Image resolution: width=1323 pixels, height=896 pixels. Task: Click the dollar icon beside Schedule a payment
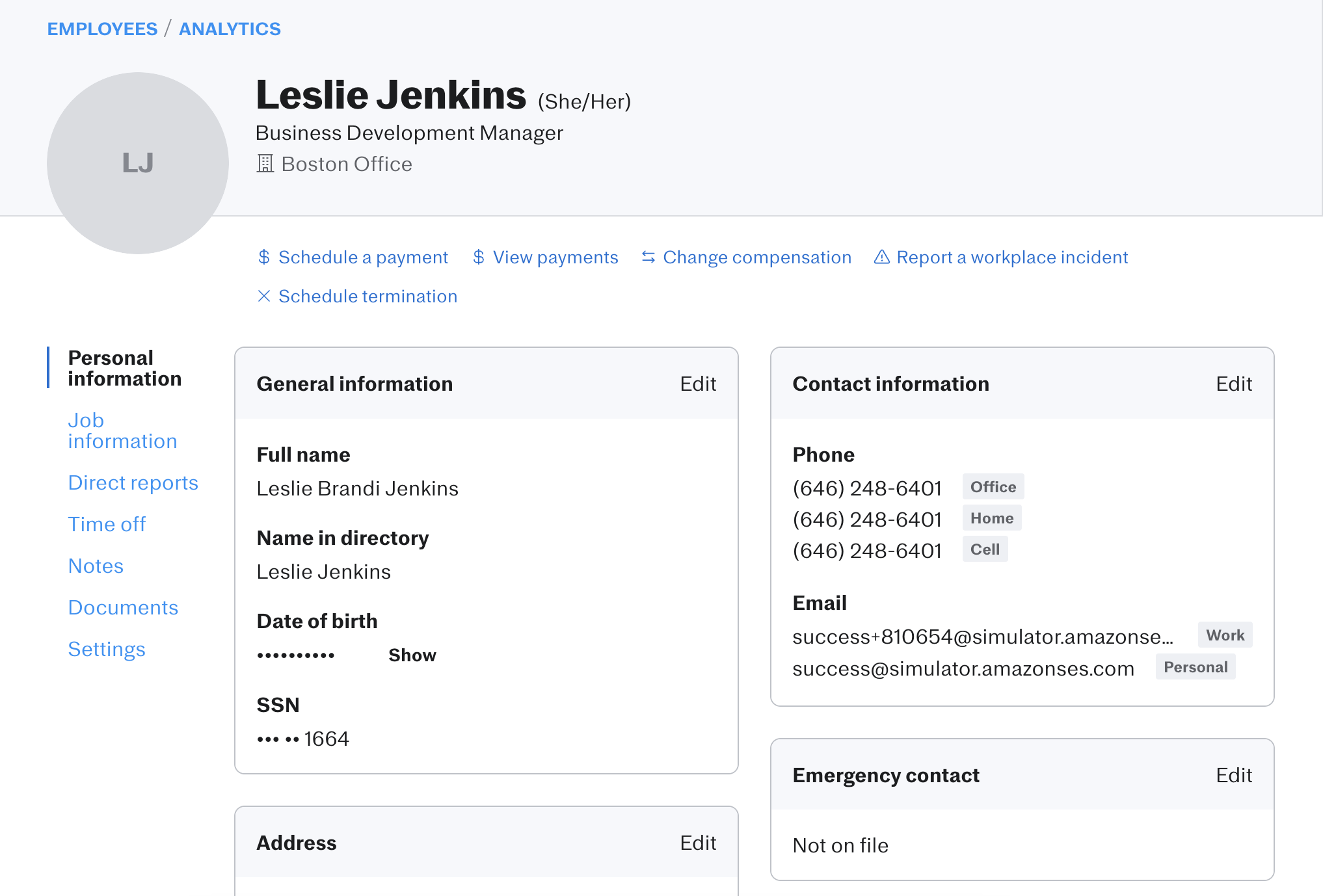click(263, 257)
